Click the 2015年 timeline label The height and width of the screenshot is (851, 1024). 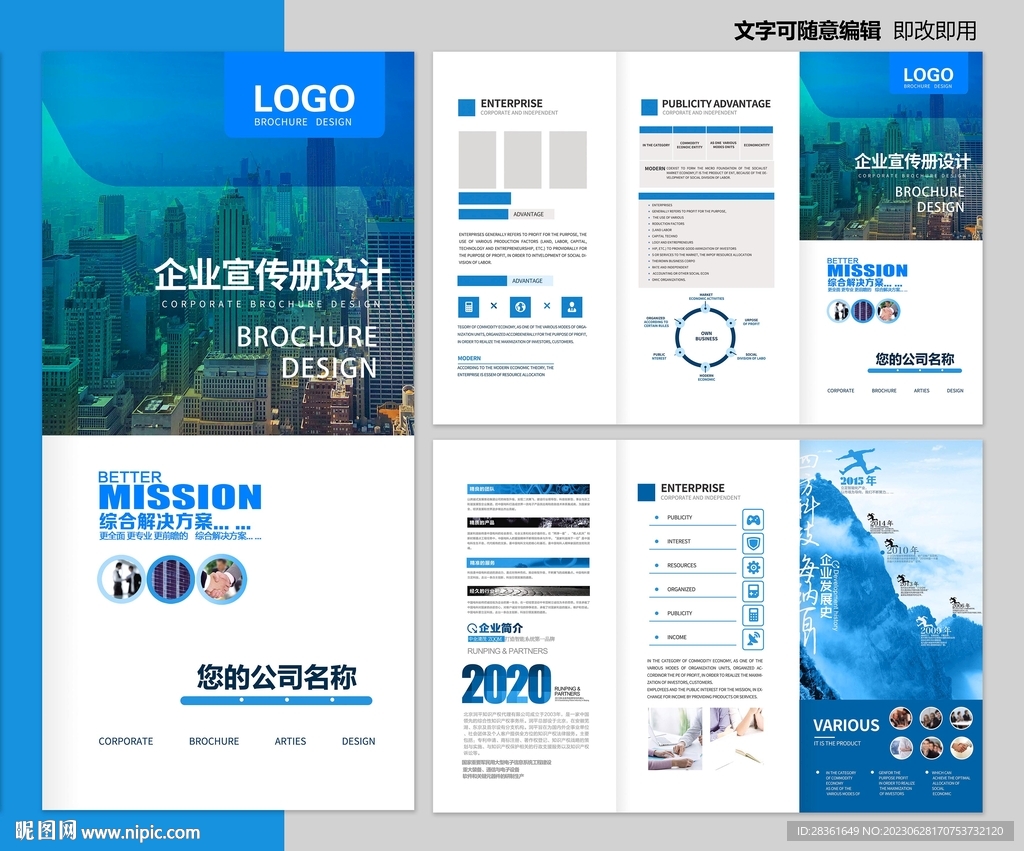[x=858, y=481]
